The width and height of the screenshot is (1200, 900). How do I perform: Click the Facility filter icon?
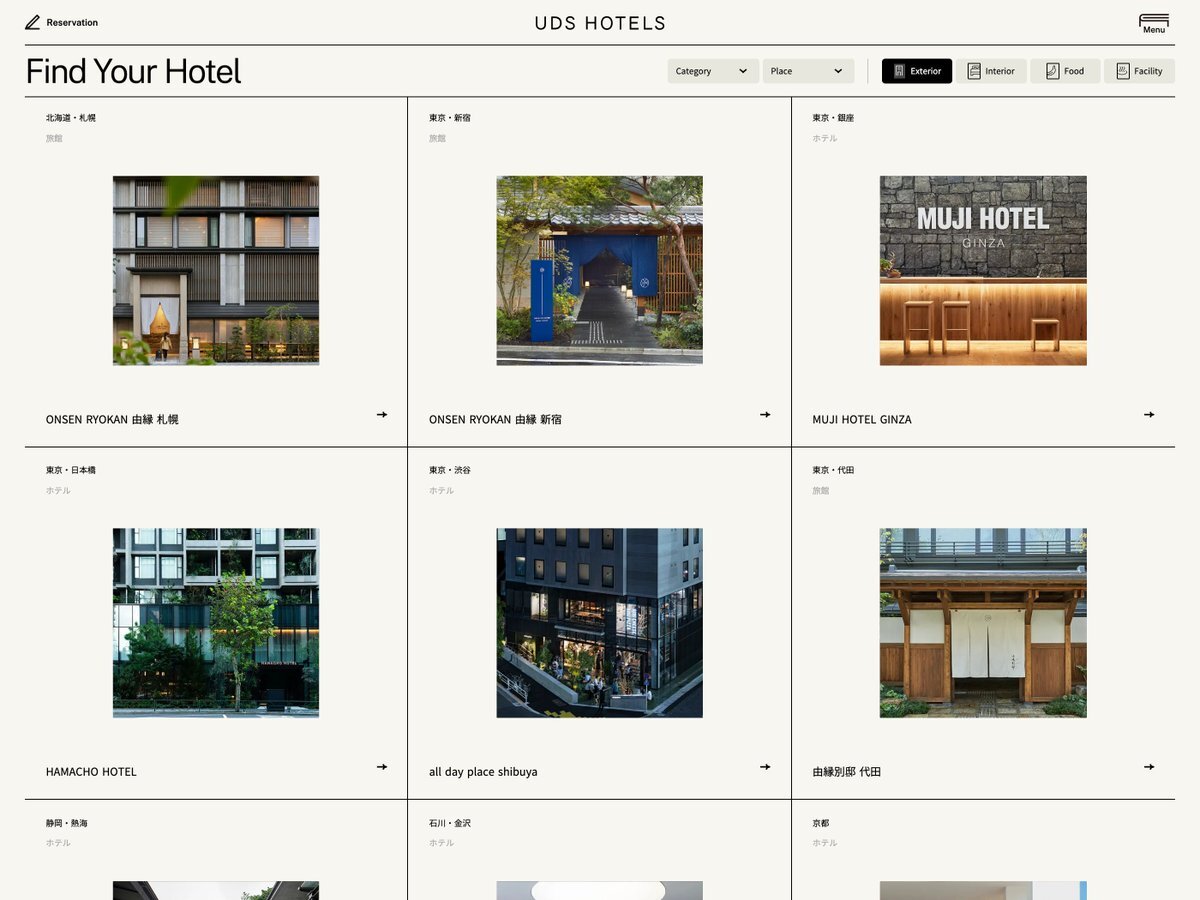1123,71
